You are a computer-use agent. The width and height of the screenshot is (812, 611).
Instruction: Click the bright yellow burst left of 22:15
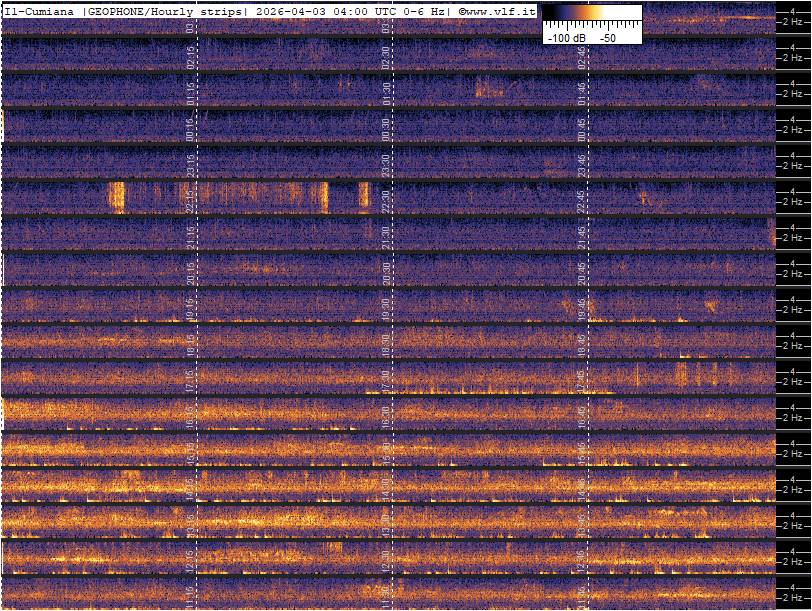(x=116, y=197)
